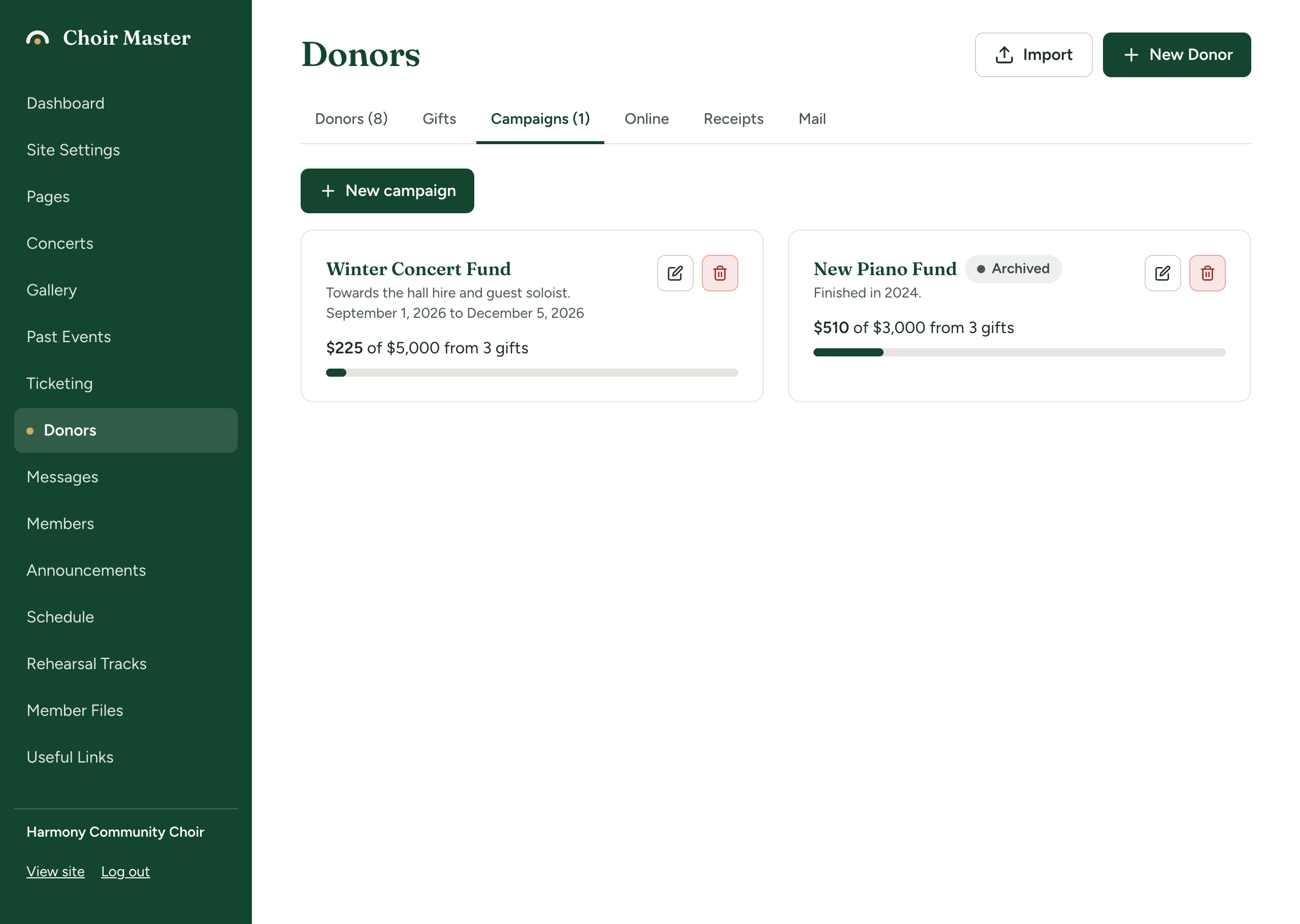Screen dimensions: 1300x924
Task: Click Harmony Community Choir name
Action: click(115, 831)
